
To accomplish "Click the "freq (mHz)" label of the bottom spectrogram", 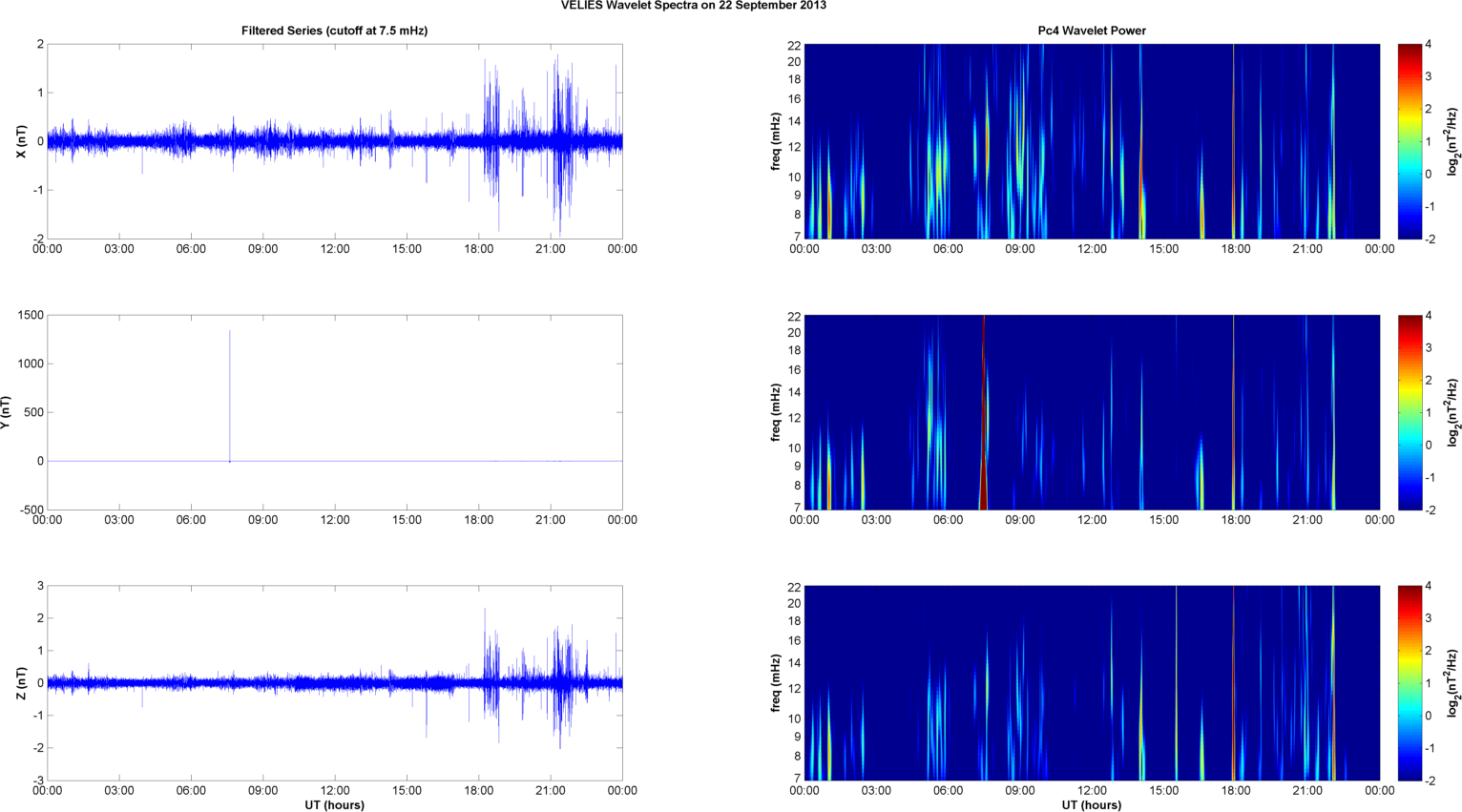I will (x=777, y=683).
